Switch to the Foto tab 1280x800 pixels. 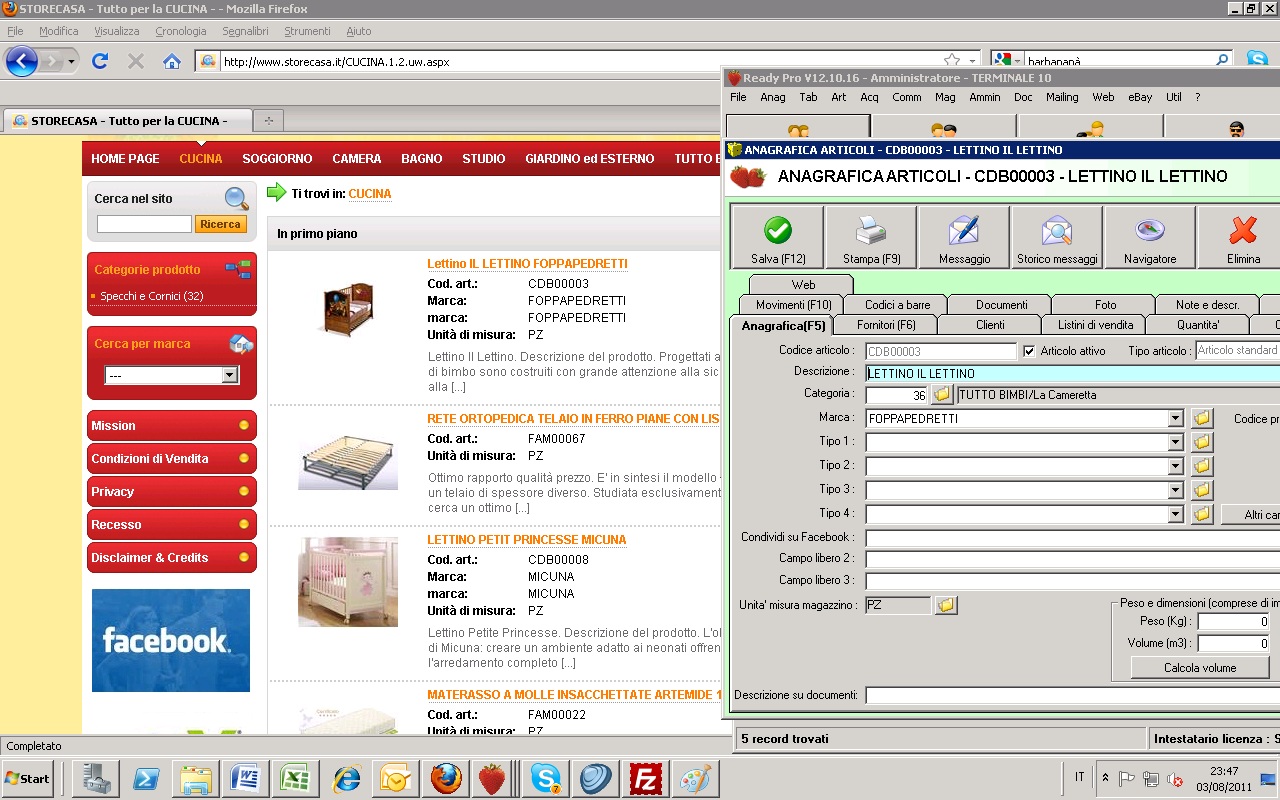click(x=1105, y=305)
